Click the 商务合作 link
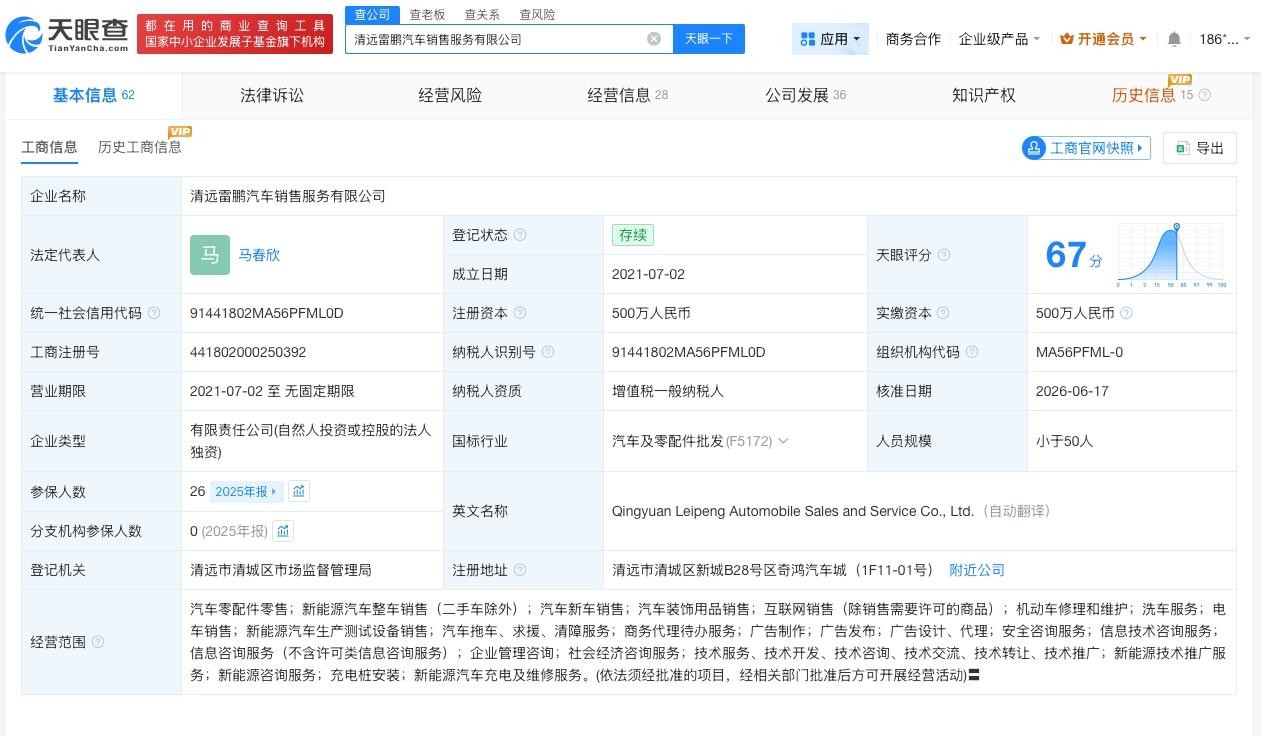This screenshot has height=736, width=1261. (913, 39)
